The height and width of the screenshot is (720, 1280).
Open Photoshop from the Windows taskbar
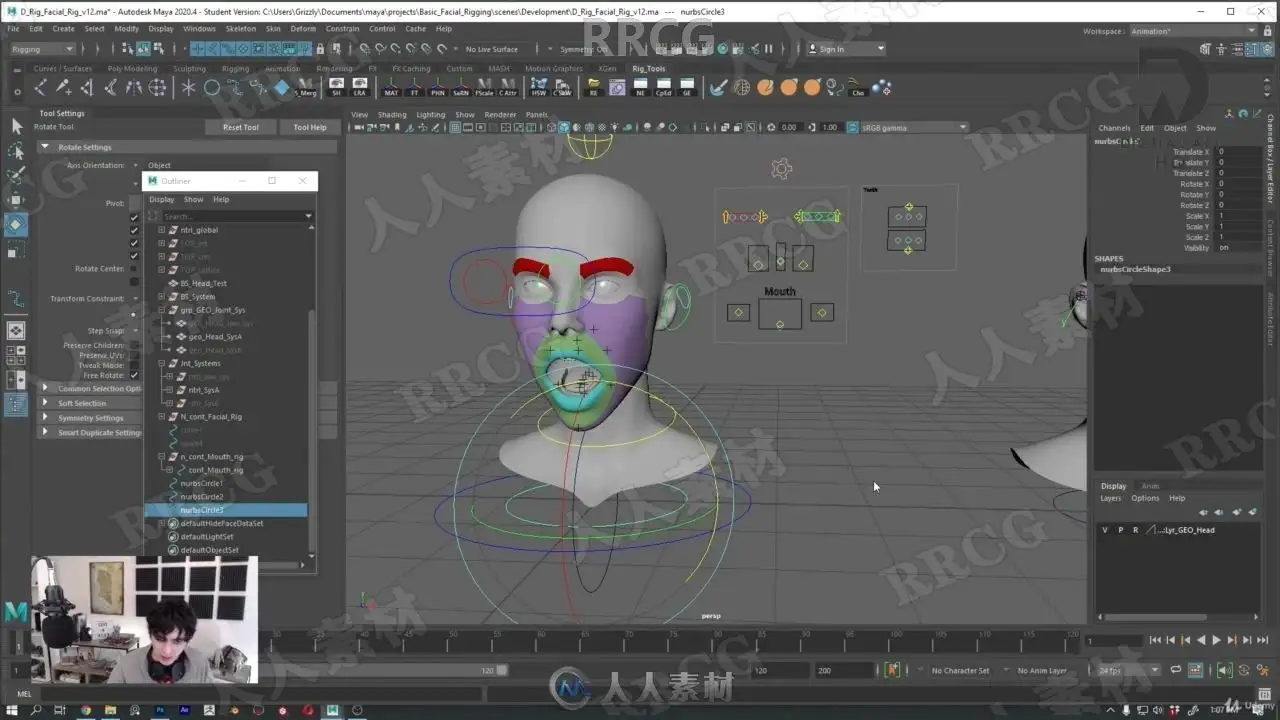[x=160, y=710]
